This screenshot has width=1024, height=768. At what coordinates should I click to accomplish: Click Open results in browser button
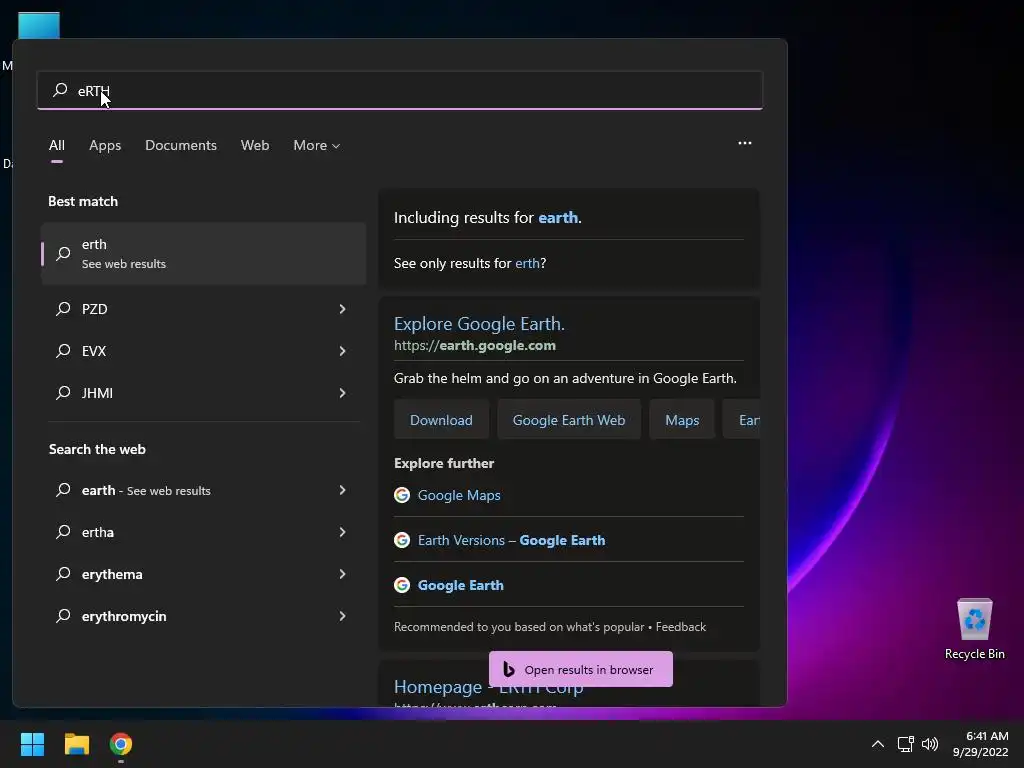(581, 669)
